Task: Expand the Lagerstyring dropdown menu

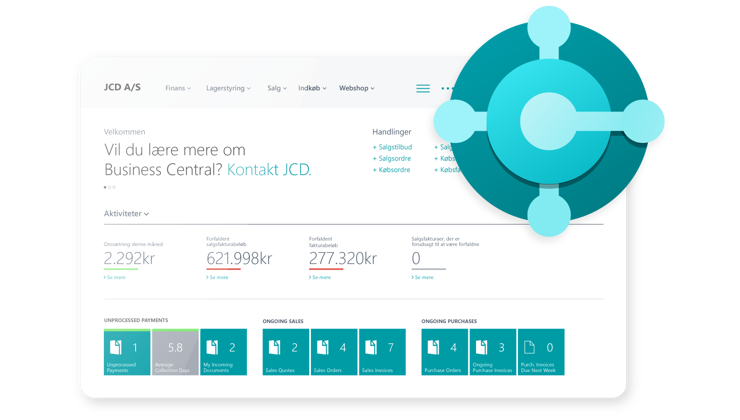Action: coord(228,88)
